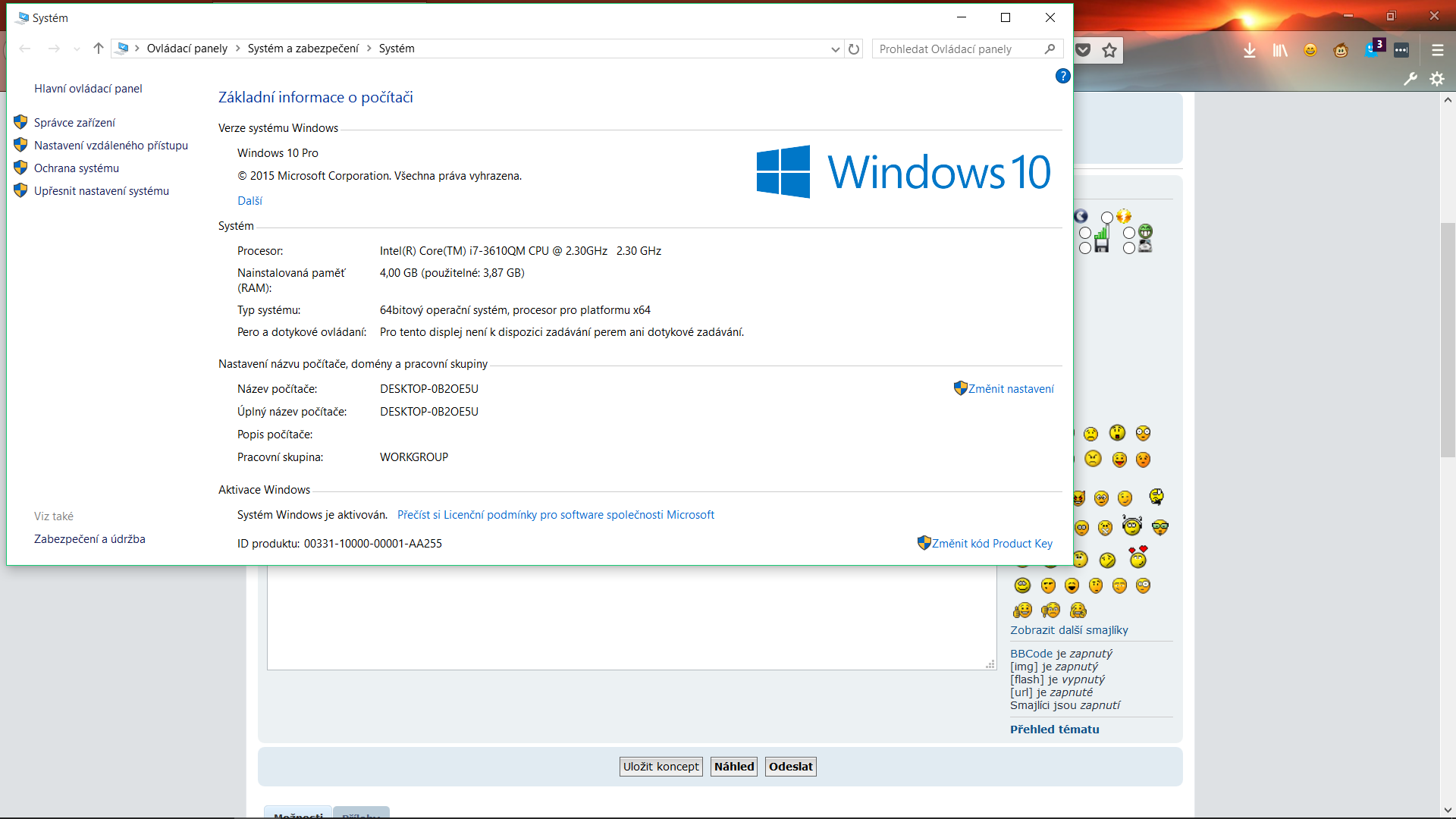Open the Firefox hamburger menu
The height and width of the screenshot is (819, 1456).
[x=1437, y=50]
